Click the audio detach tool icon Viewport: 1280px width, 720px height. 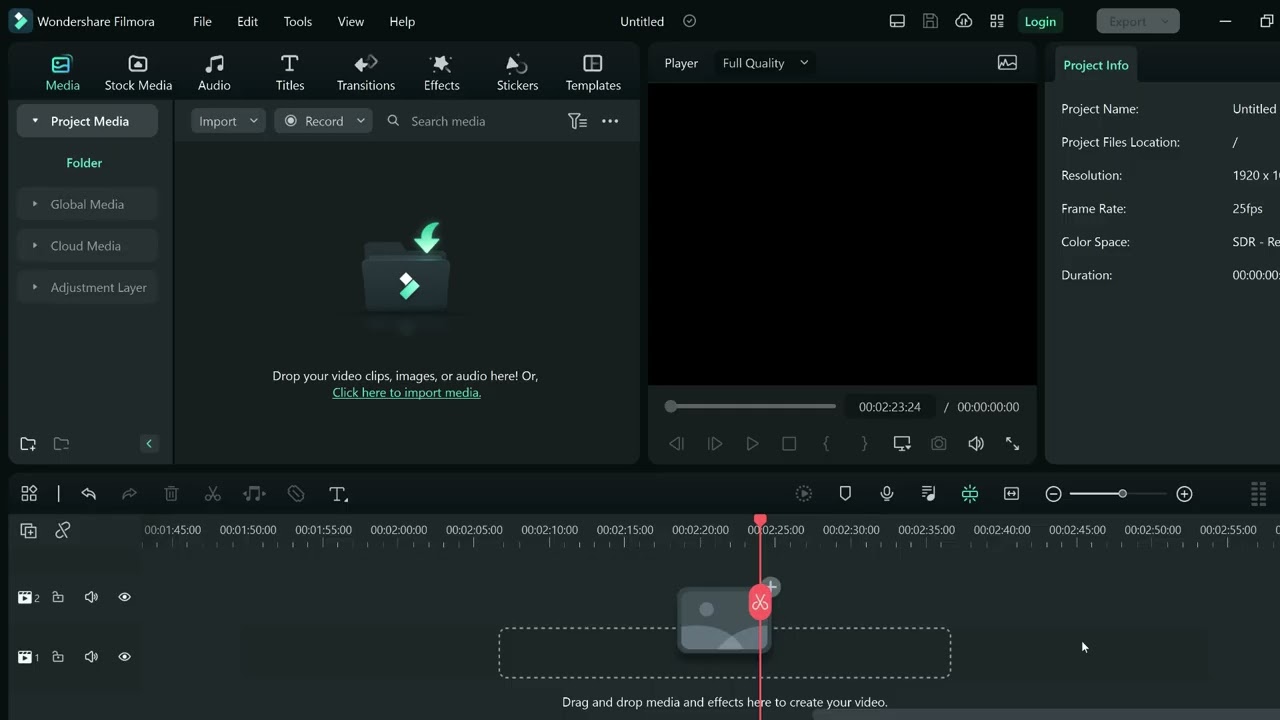click(254, 494)
